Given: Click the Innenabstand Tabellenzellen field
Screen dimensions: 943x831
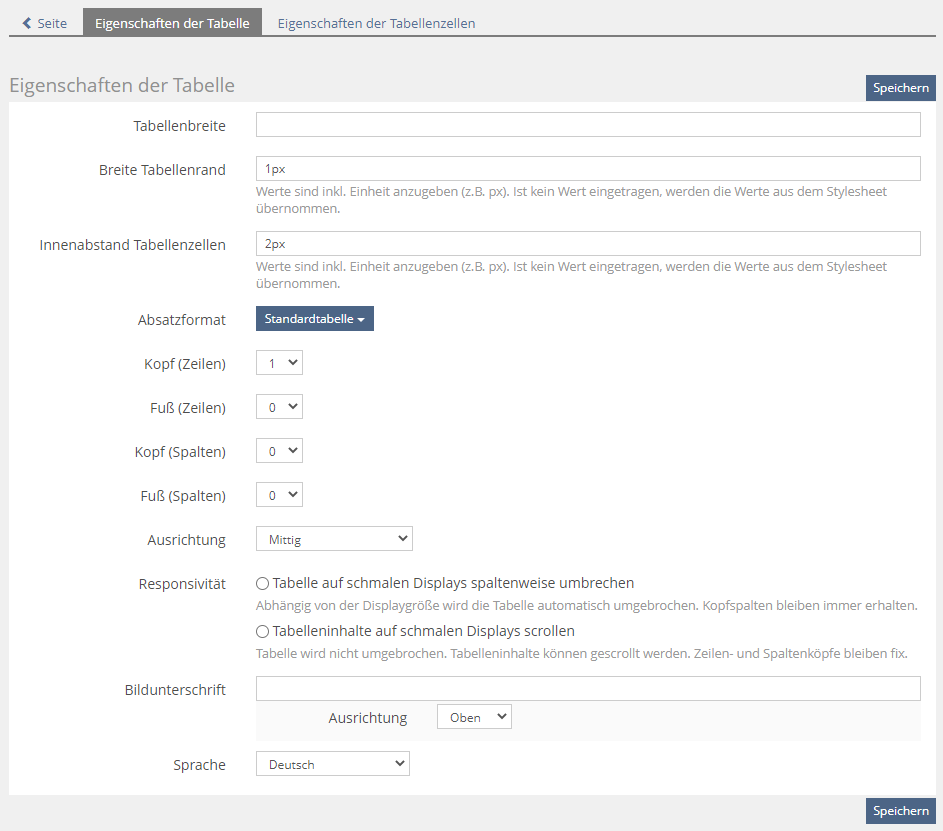Looking at the screenshot, I should (588, 244).
